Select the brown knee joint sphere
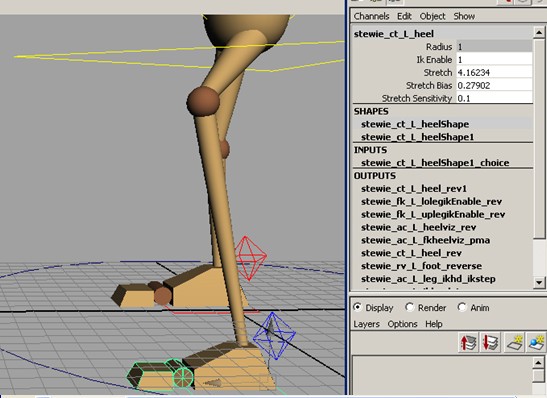 [203, 101]
